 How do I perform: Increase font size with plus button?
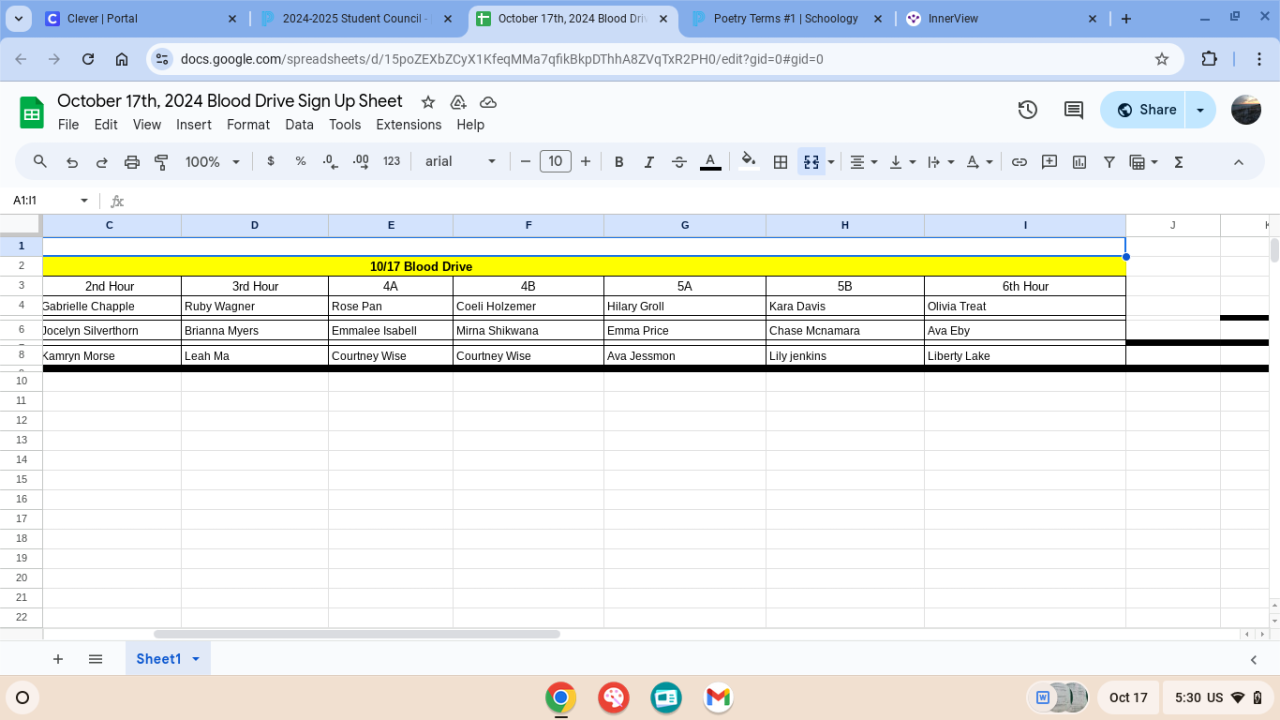click(x=585, y=162)
